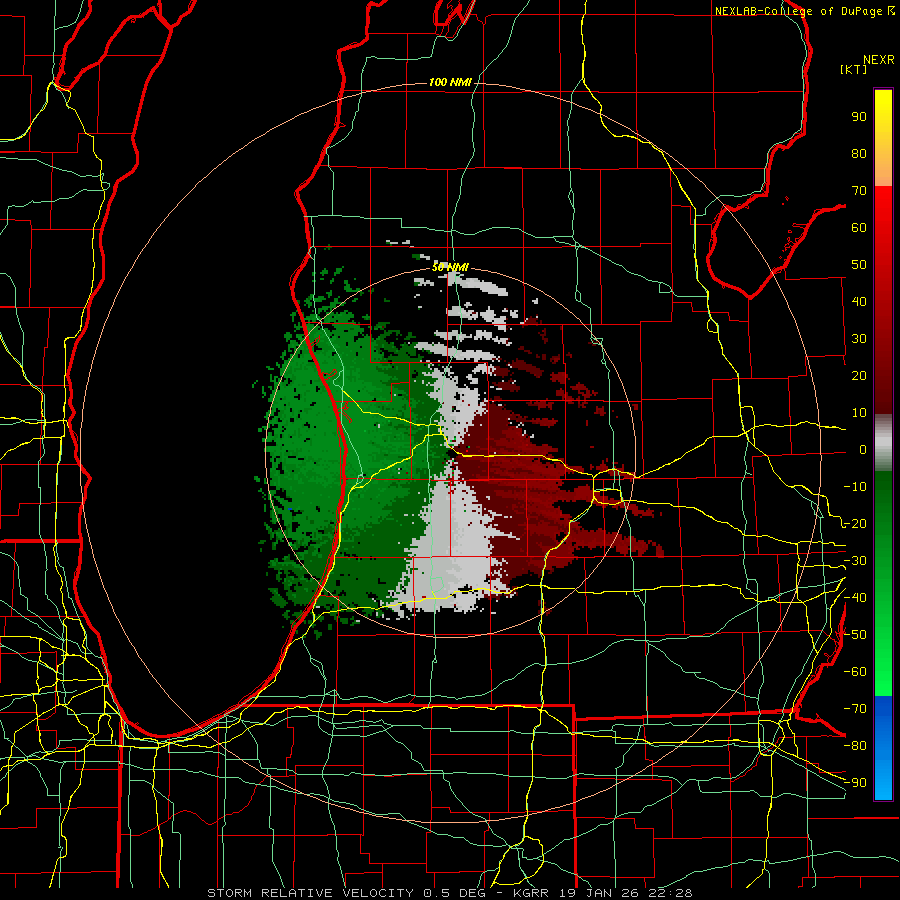Screen dimensions: 900x900
Task: Click the Storm Relative Velocity caption at bottom
Action: coord(449,893)
